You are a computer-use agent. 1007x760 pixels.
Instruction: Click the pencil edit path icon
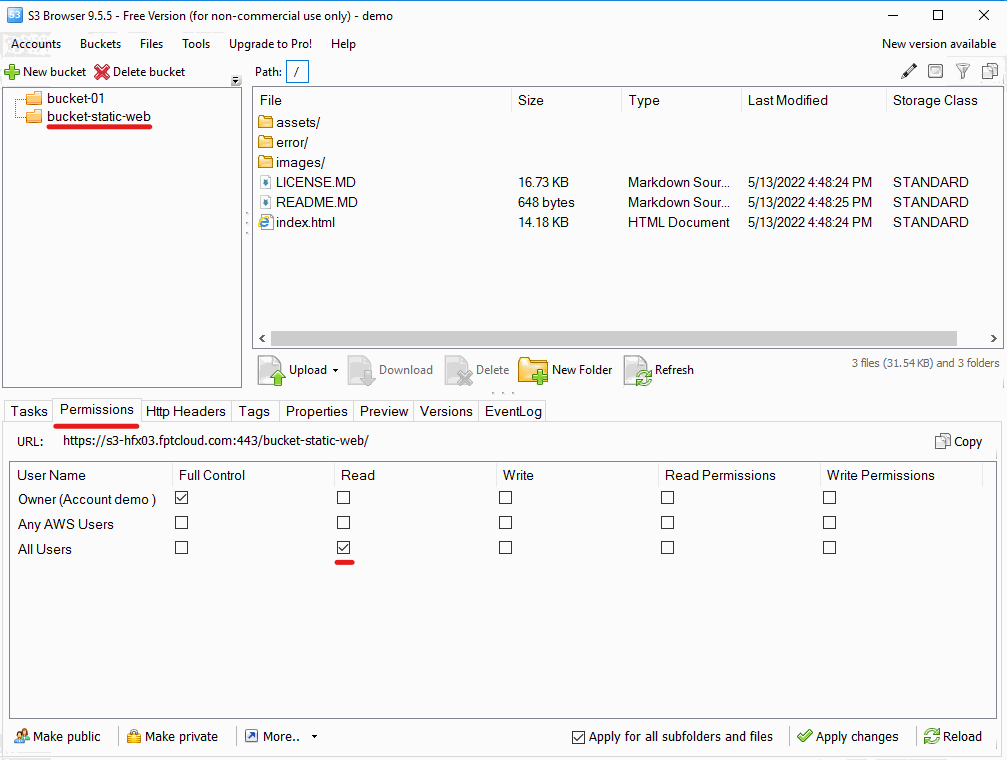click(909, 71)
